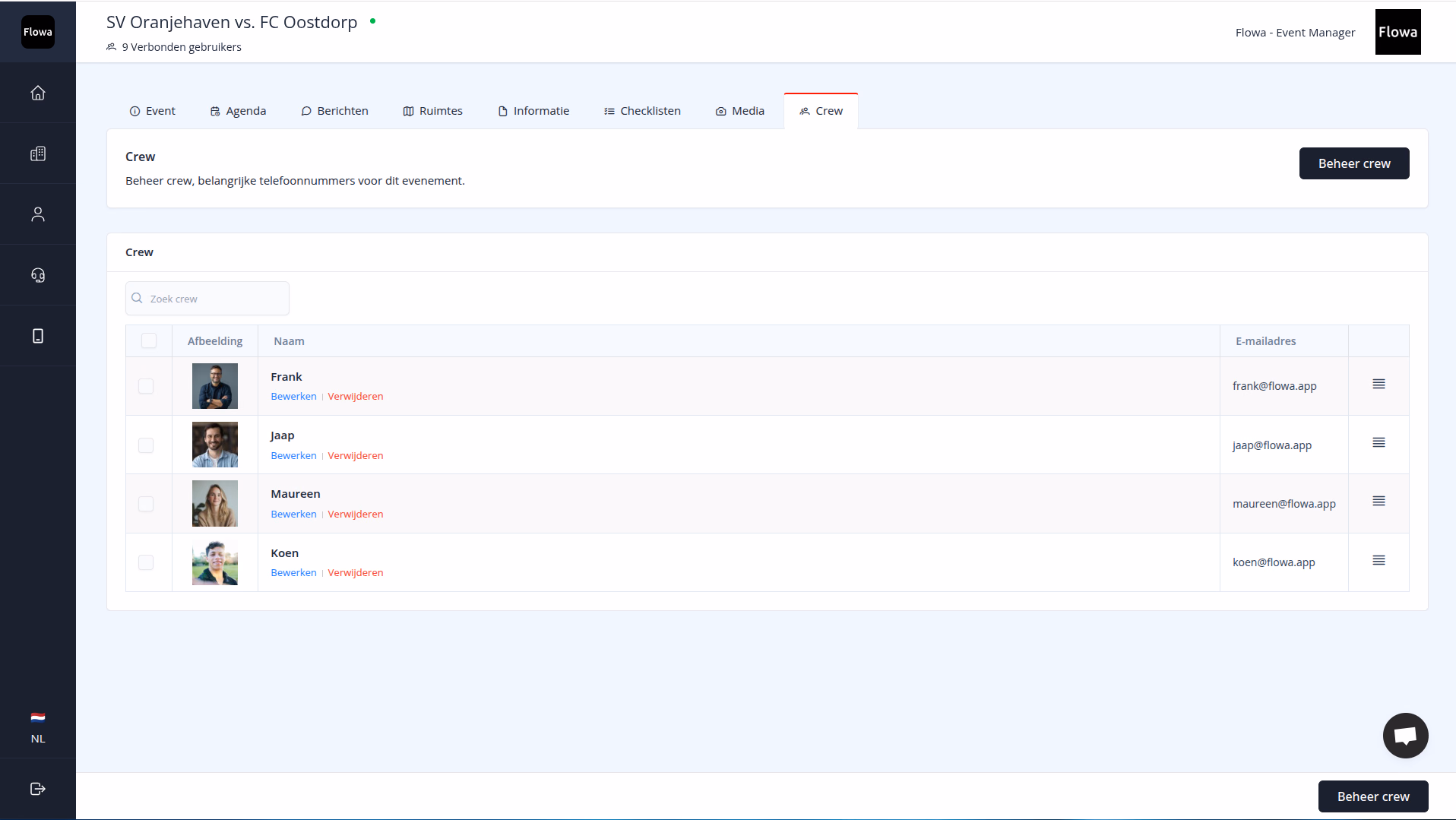Focus the Zoek crew search field
1456x820 pixels.
(207, 299)
